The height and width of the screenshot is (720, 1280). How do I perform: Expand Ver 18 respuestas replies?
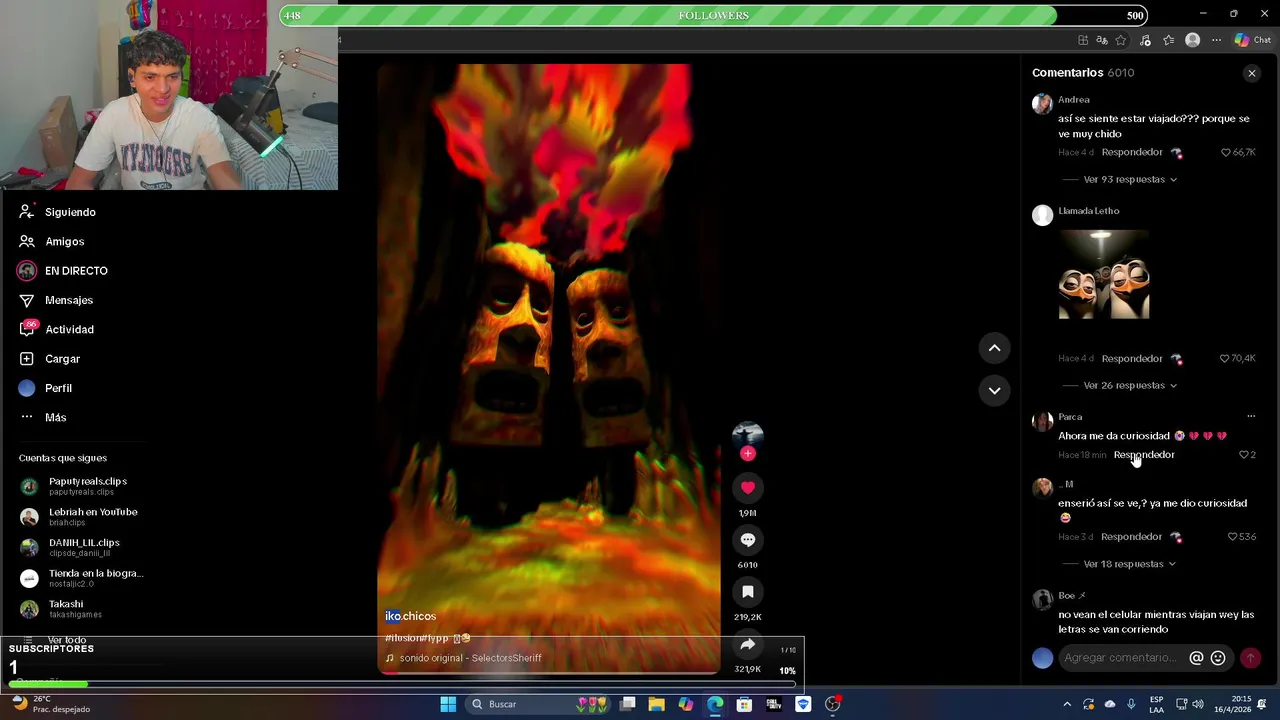[x=1130, y=564]
